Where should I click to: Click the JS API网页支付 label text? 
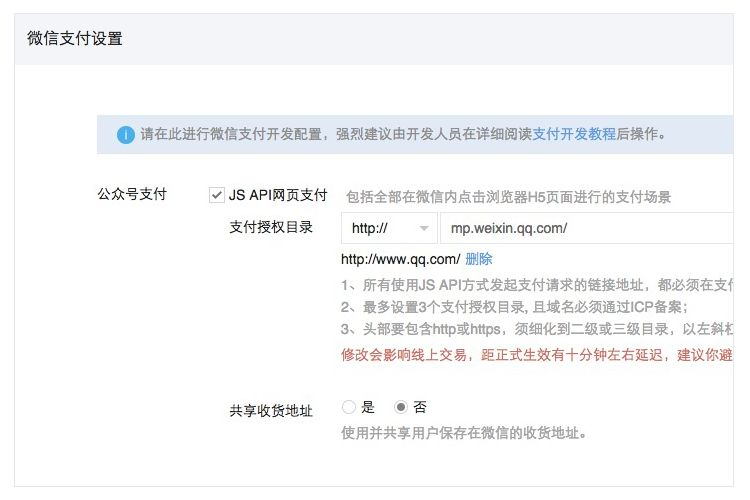(278, 195)
